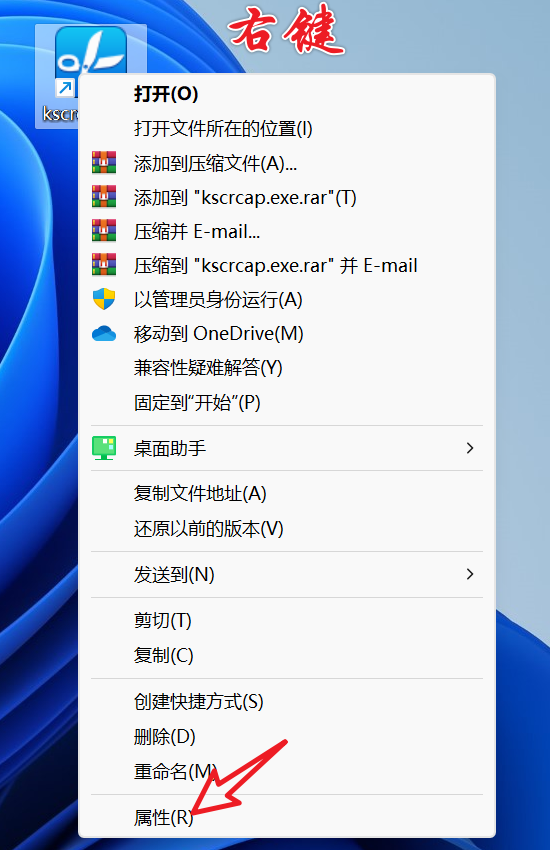The height and width of the screenshot is (850, 550).
Task: Click WinRAR icon beside 添加到压缩文件(A)...
Action: click(x=104, y=163)
